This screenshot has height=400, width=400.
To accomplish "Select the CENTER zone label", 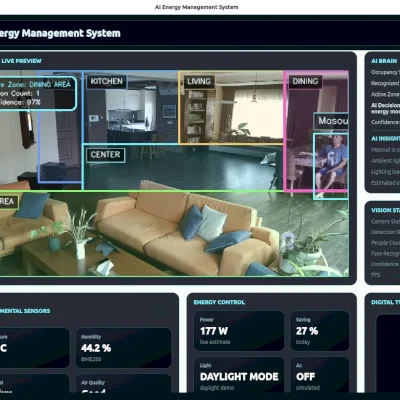I will (105, 155).
